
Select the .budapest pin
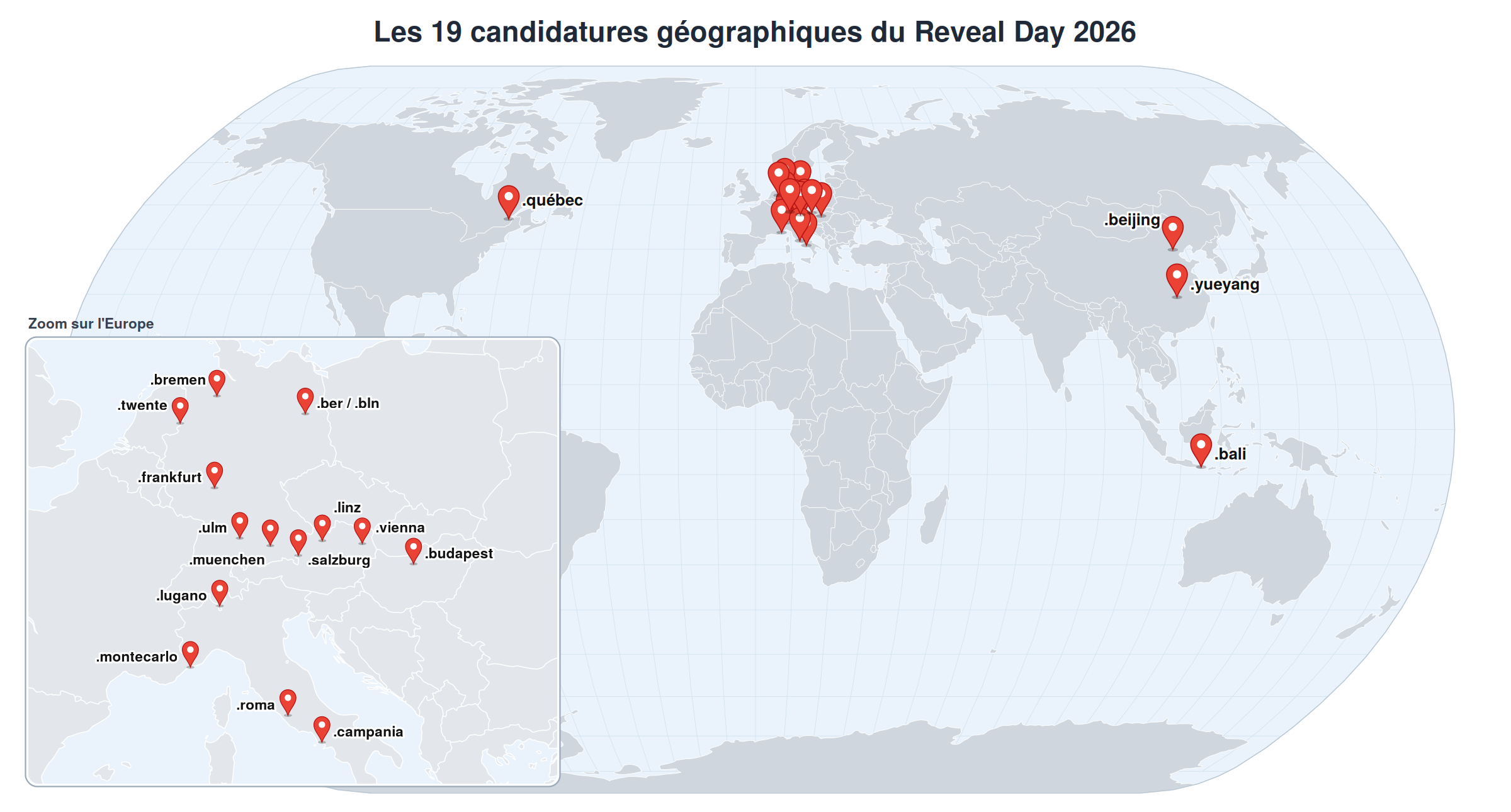(x=413, y=551)
